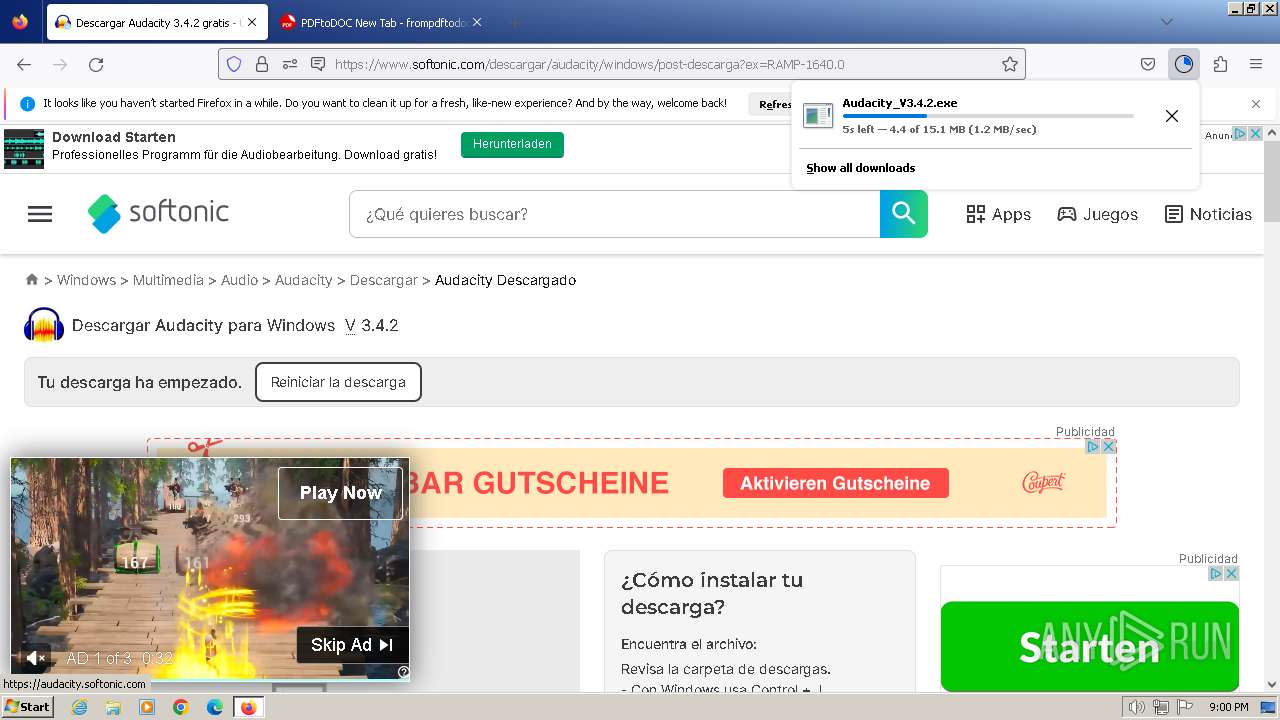This screenshot has width=1280, height=720.
Task: Click Aktivieren Gutscheine button
Action: [835, 483]
